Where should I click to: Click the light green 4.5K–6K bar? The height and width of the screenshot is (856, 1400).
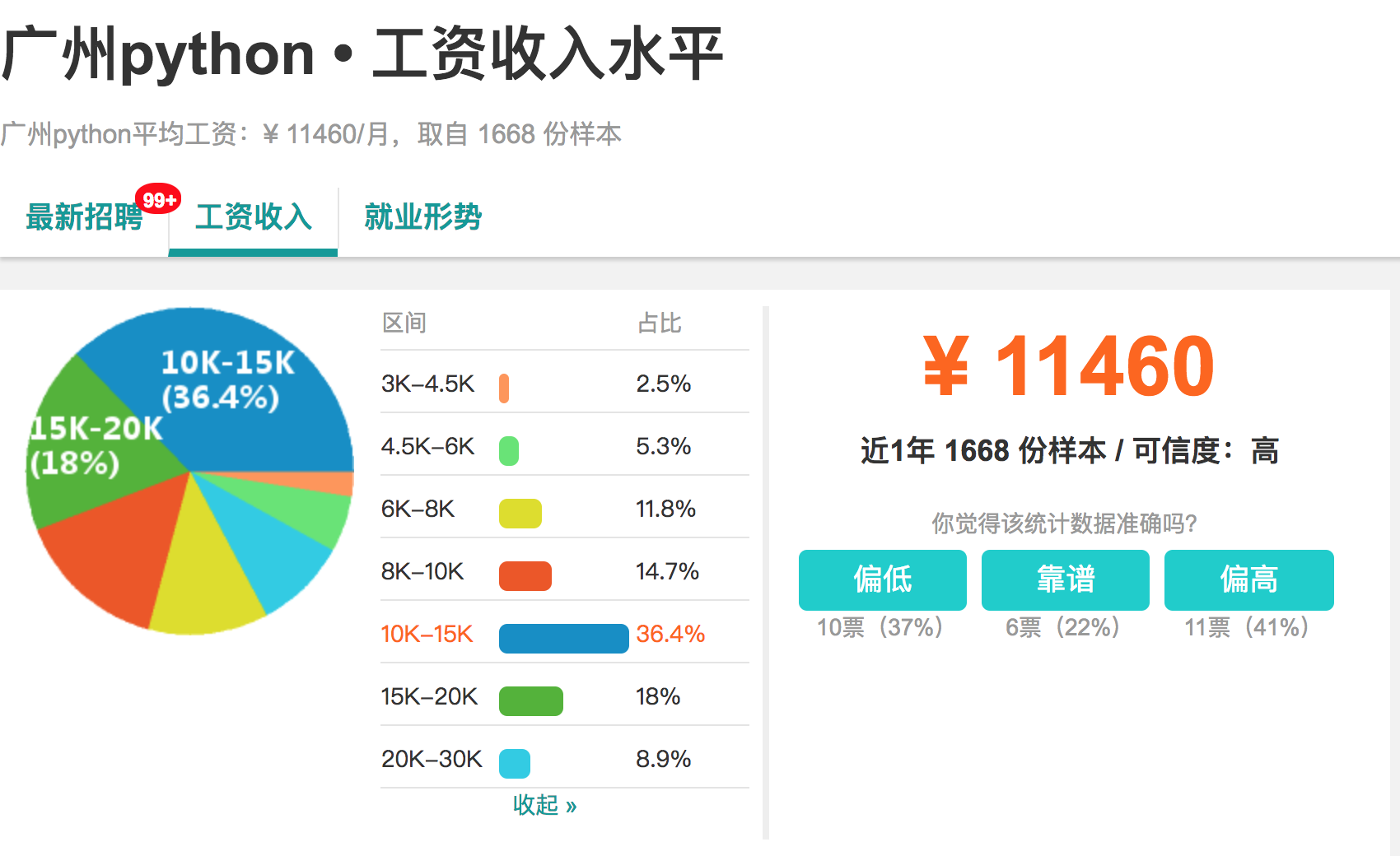tap(509, 450)
